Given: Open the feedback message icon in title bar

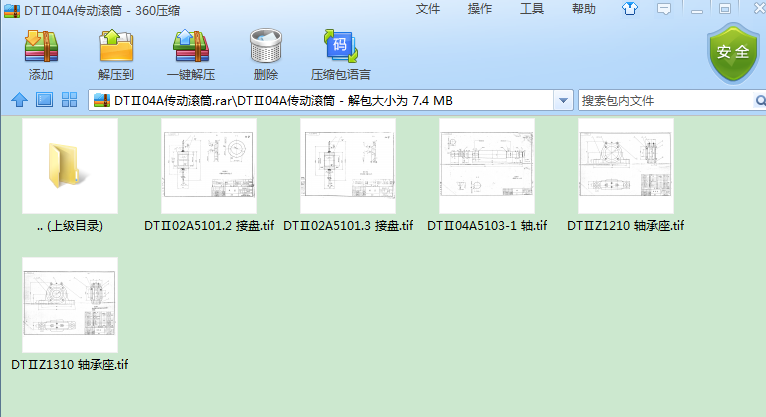Looking at the screenshot, I should [664, 9].
